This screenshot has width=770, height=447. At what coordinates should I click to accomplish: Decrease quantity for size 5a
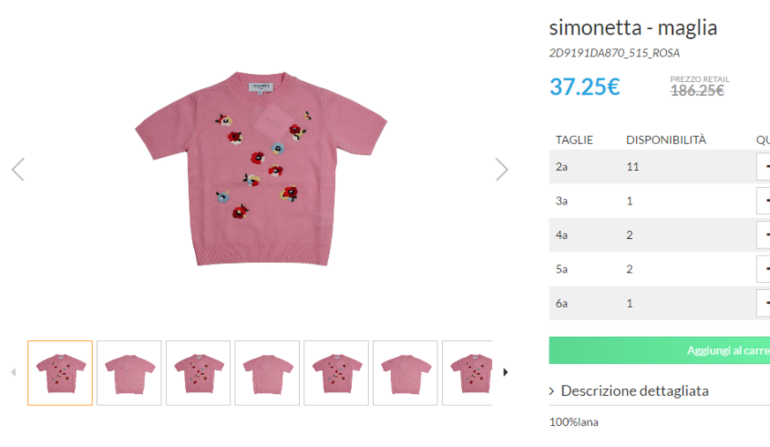click(x=764, y=269)
